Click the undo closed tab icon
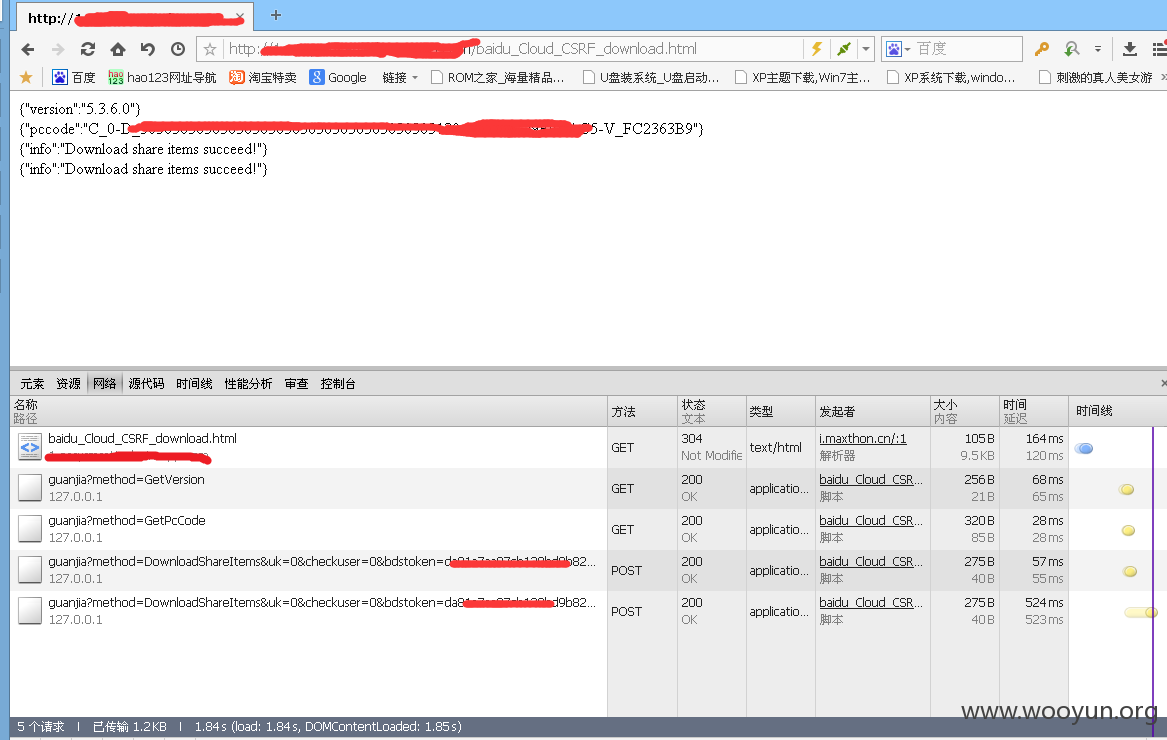This screenshot has width=1167, height=740. pos(147,49)
